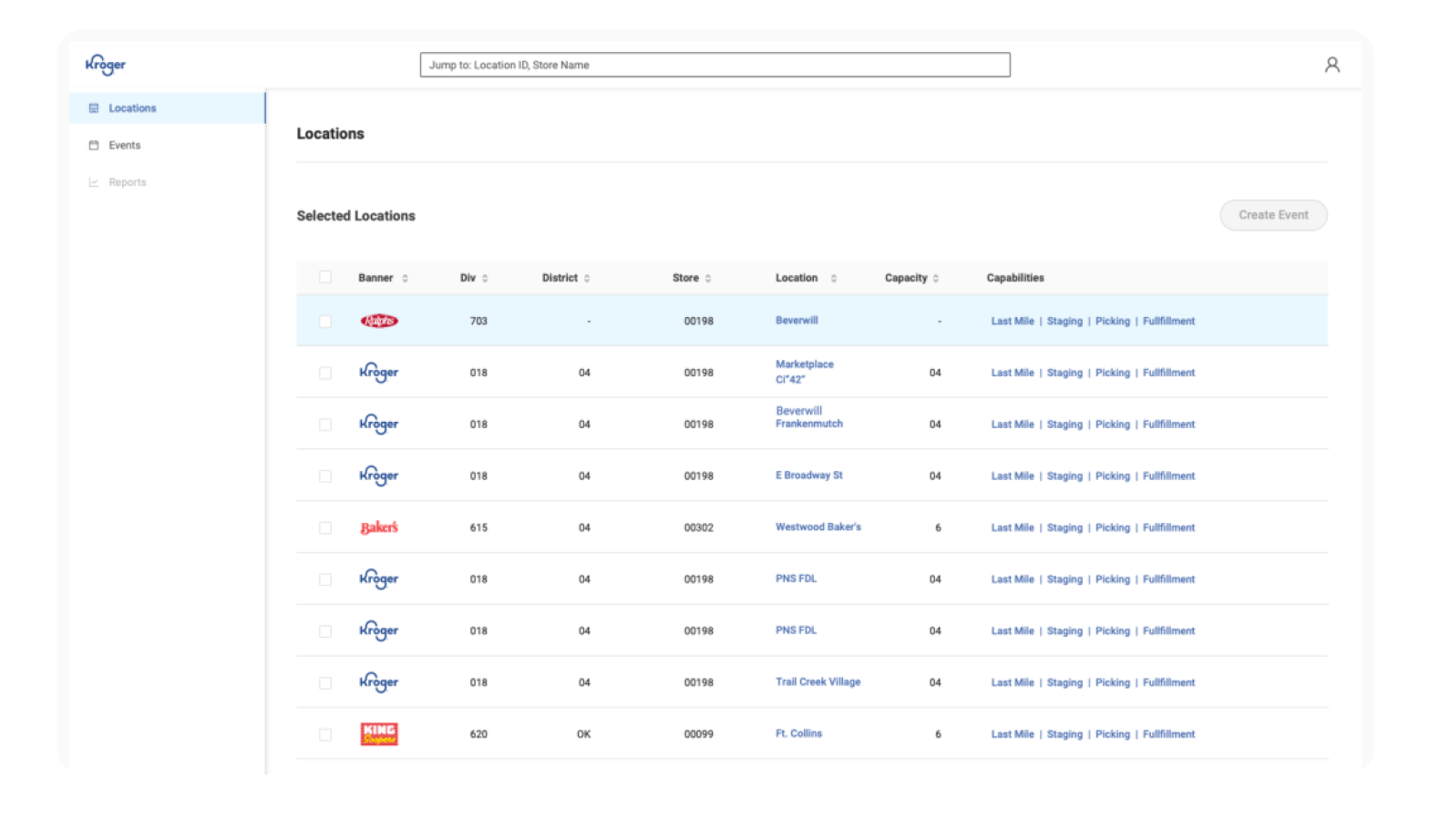Check the box for Beverwill Ralphs row

coord(325,322)
